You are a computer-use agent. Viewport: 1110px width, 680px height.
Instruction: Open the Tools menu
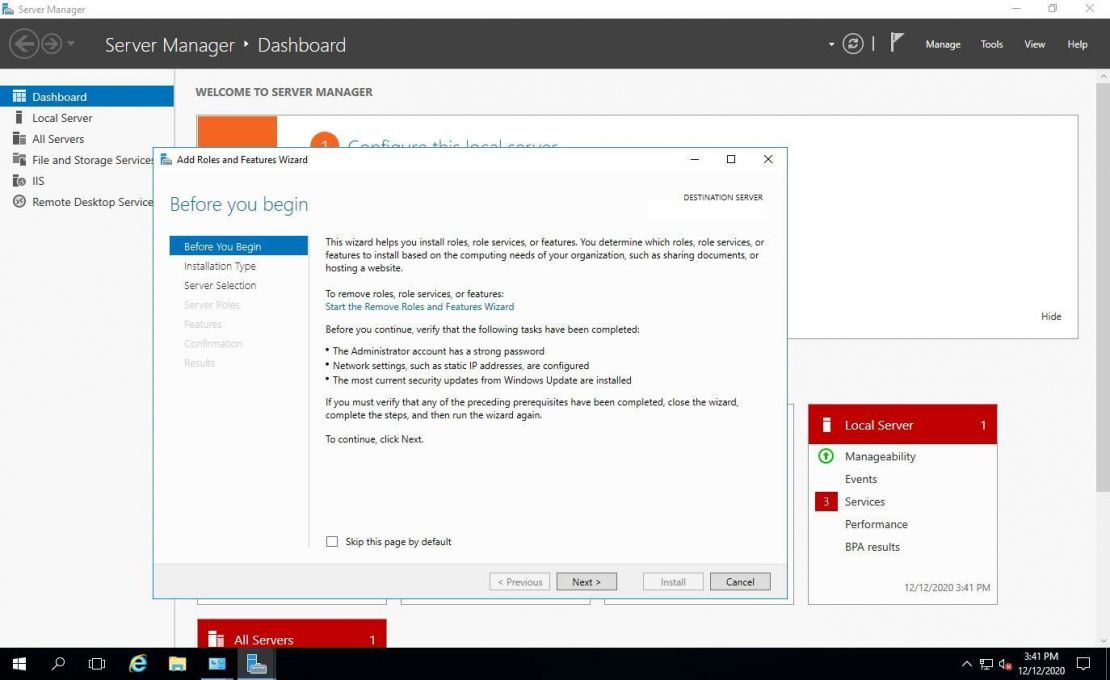click(991, 44)
